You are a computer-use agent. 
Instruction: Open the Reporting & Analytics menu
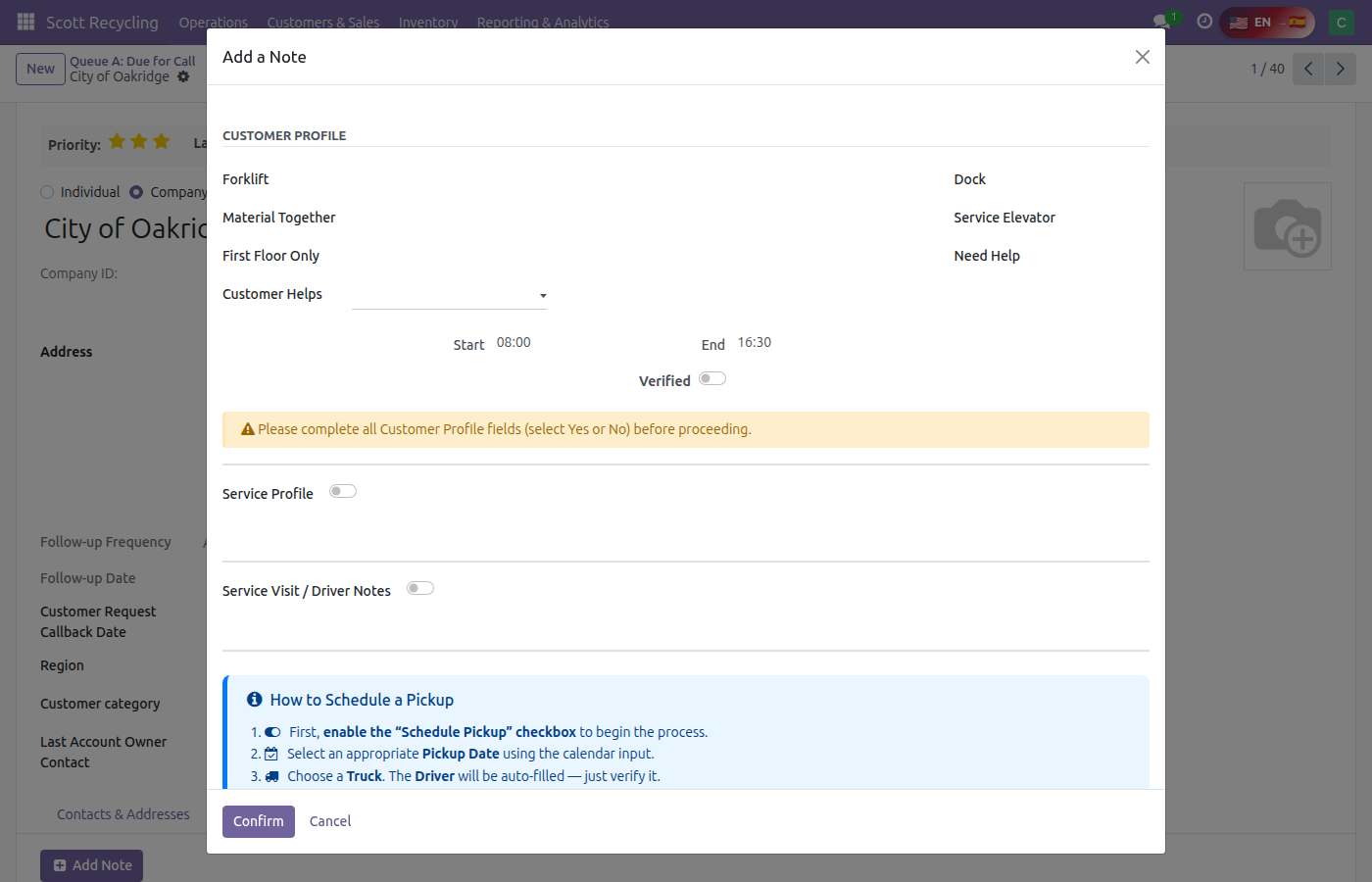coord(543,22)
